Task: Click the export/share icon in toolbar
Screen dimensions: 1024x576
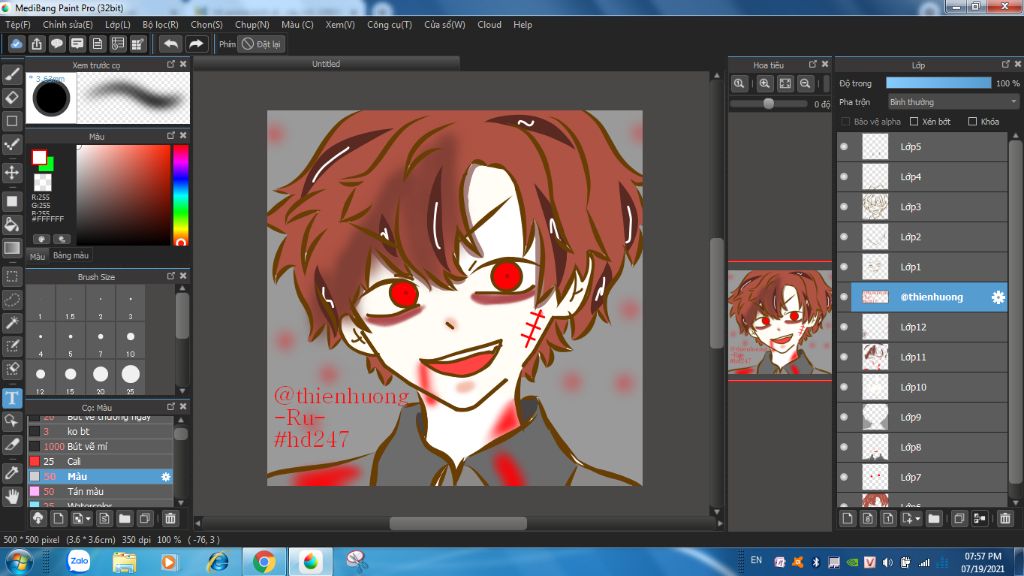Action: pyautogui.click(x=37, y=44)
